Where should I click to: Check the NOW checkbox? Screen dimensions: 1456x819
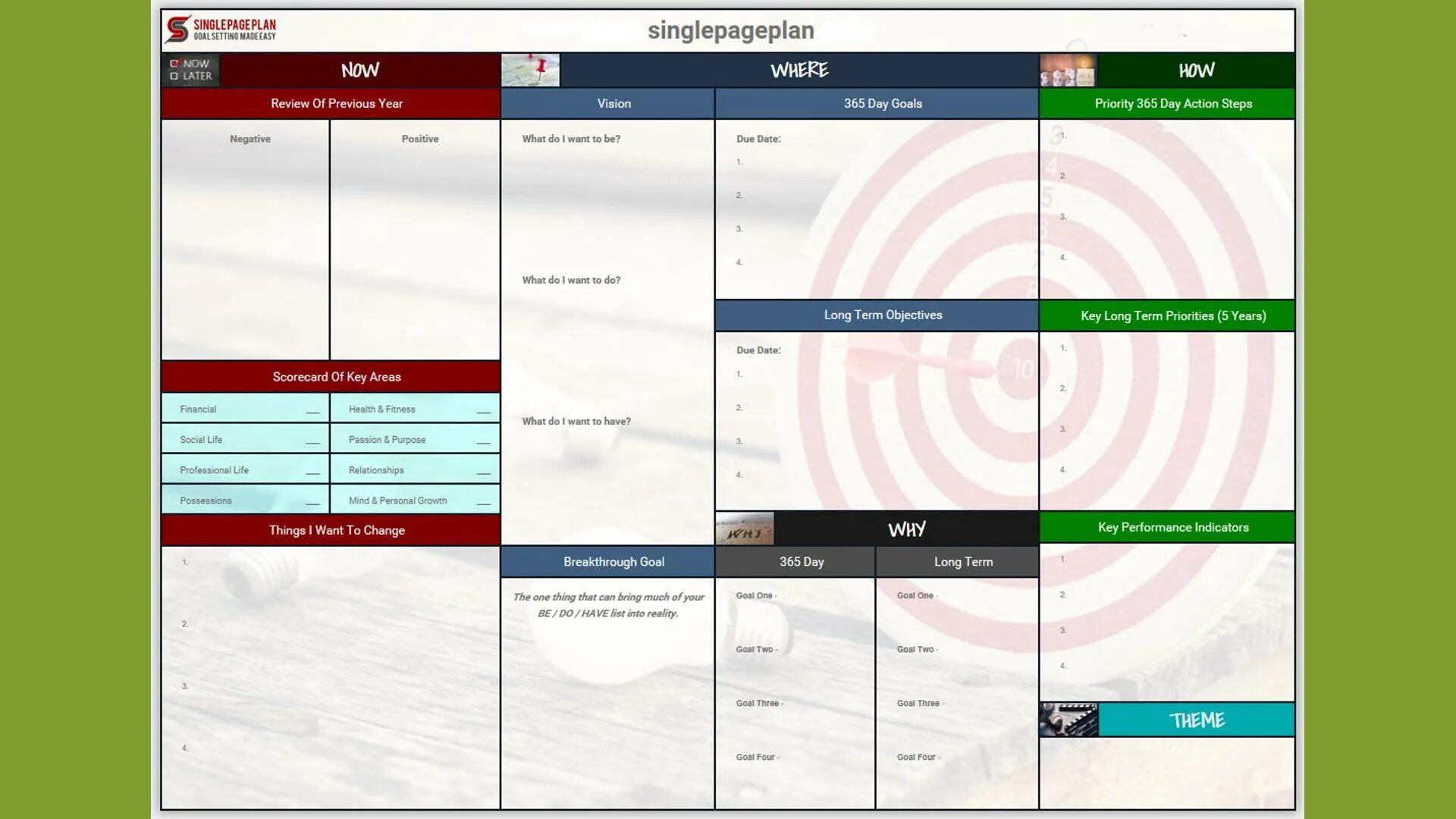coord(174,64)
